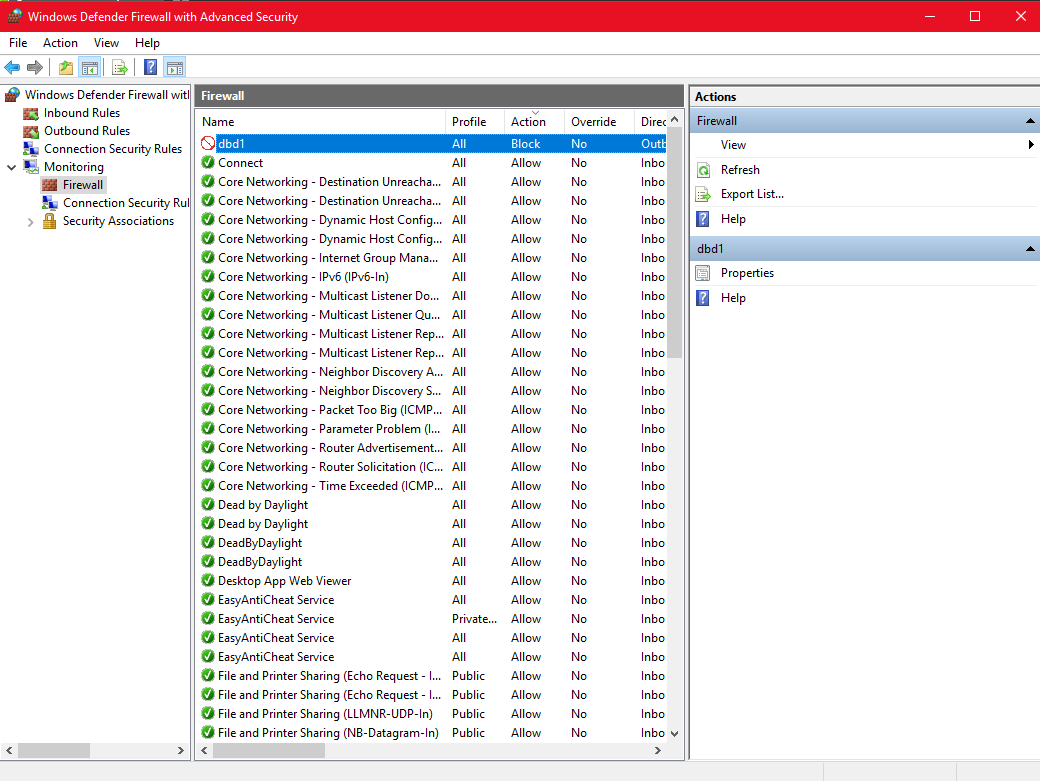Select Firewall node under Monitoring
1040x781 pixels.
[x=83, y=185]
